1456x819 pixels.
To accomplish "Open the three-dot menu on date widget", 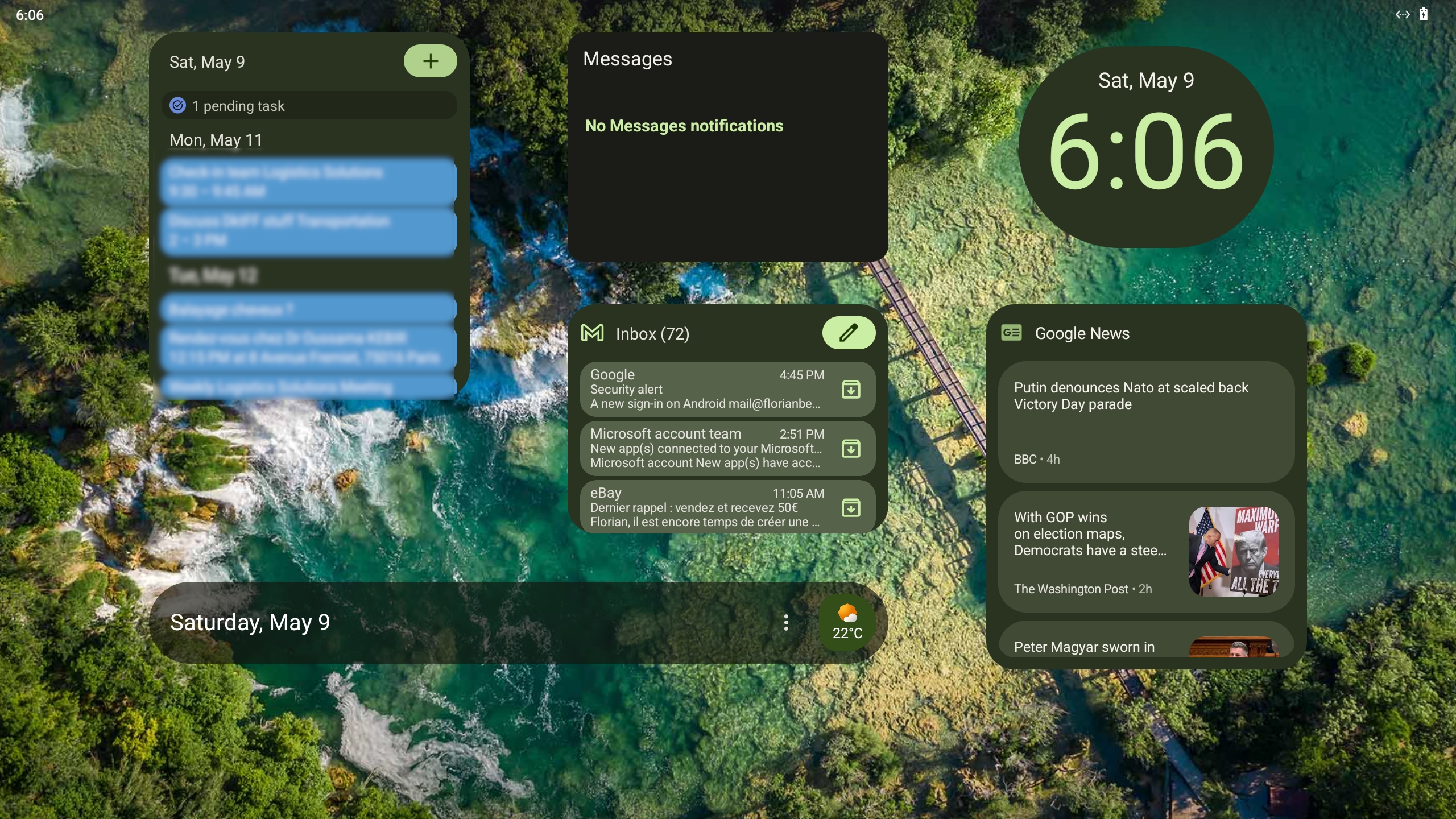I will point(786,622).
